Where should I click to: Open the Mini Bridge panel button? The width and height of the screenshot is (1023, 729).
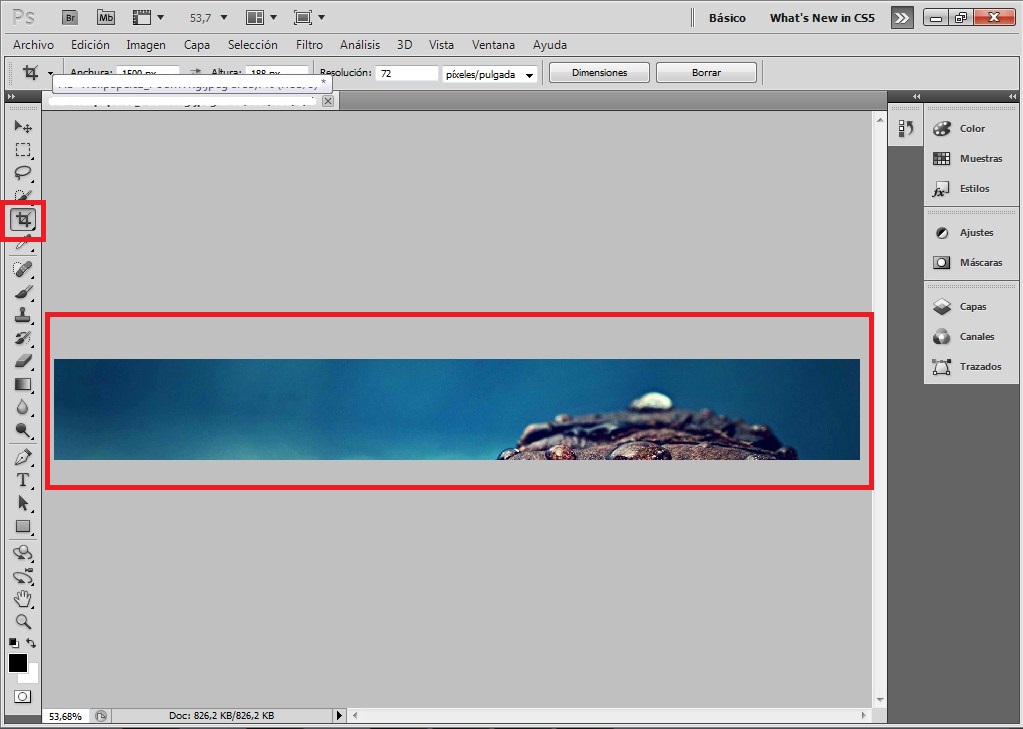[x=105, y=17]
